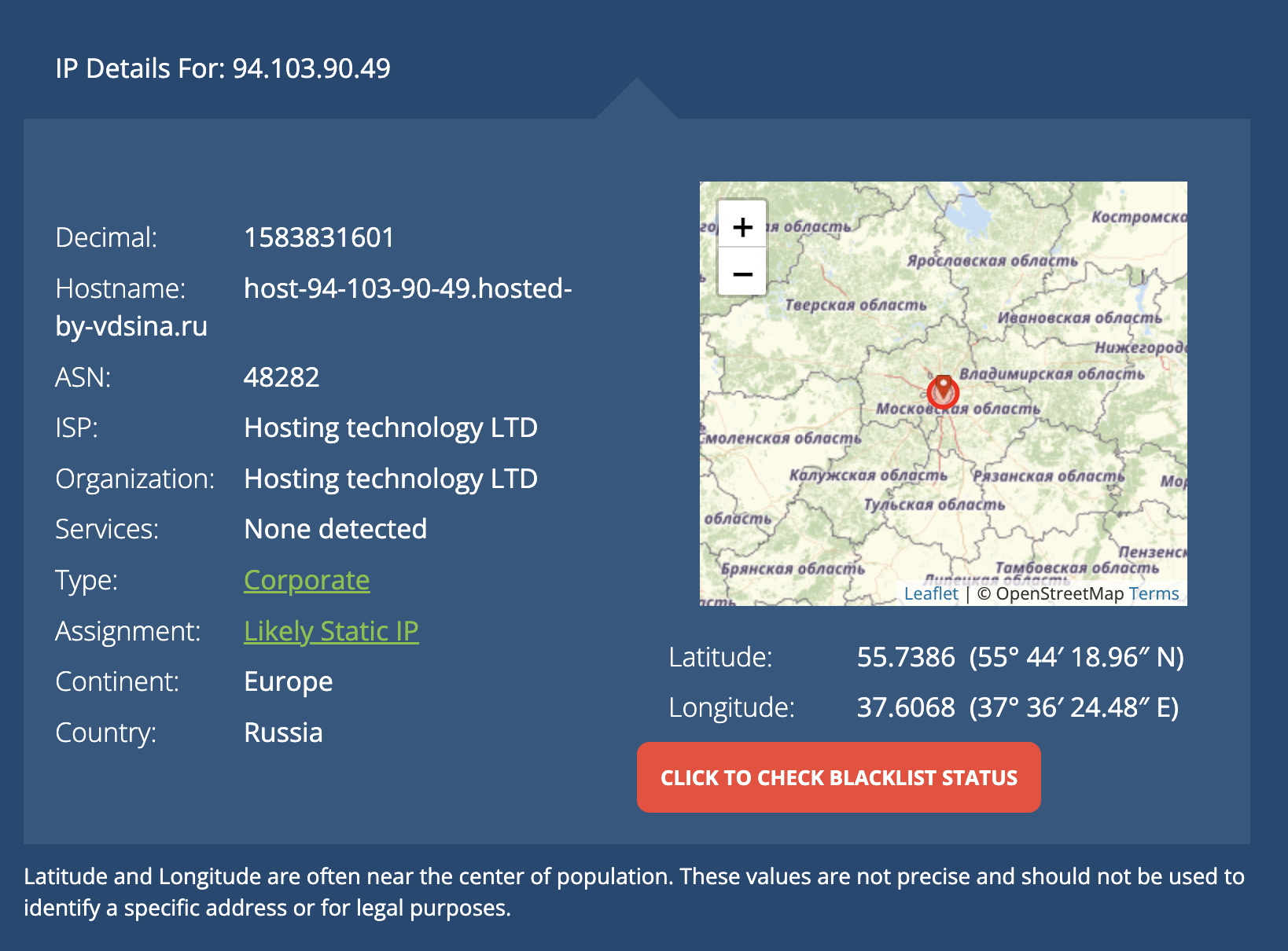Zoom in on the map
This screenshot has height=951, width=1288.
[742, 227]
